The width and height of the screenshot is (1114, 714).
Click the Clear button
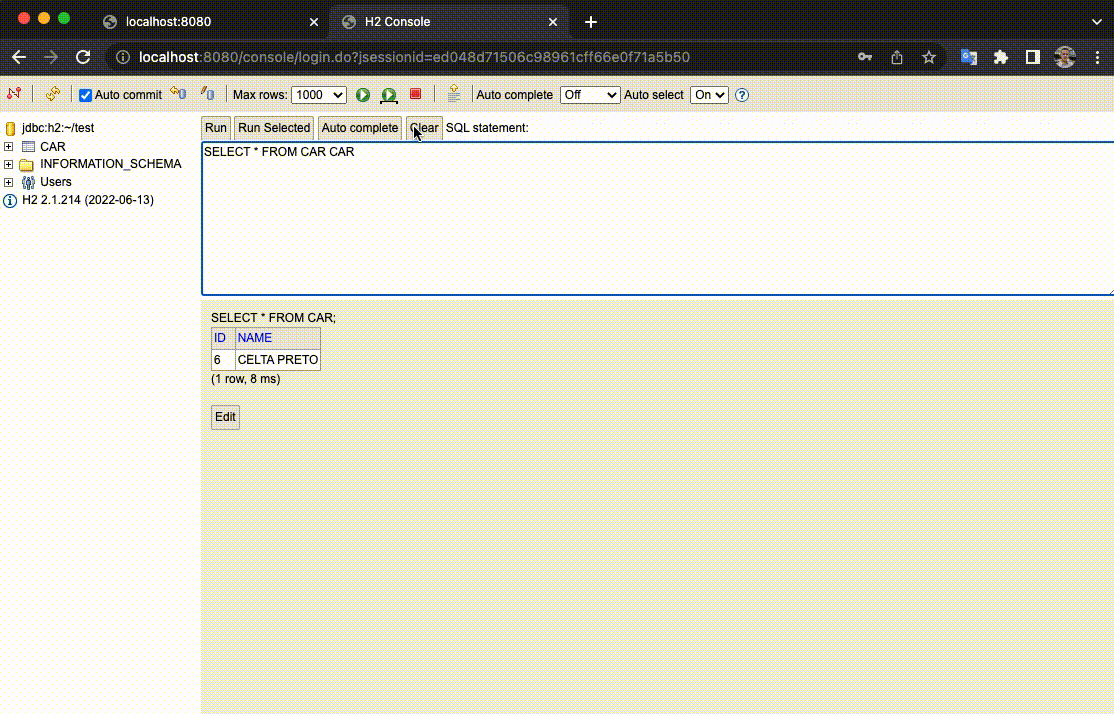(x=424, y=128)
